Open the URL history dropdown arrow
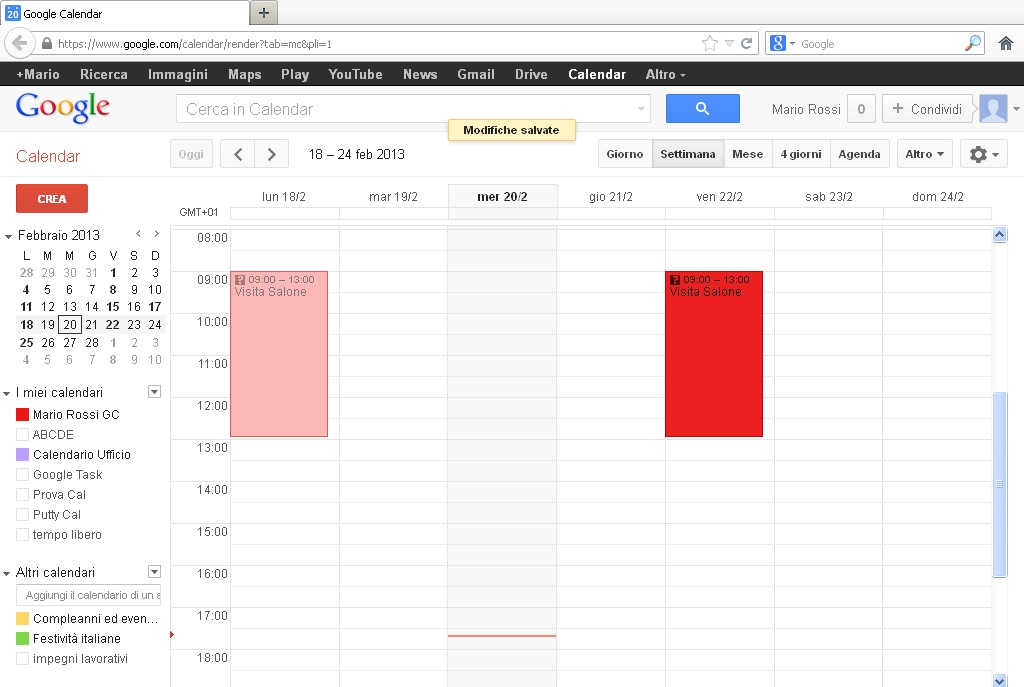 [x=729, y=44]
